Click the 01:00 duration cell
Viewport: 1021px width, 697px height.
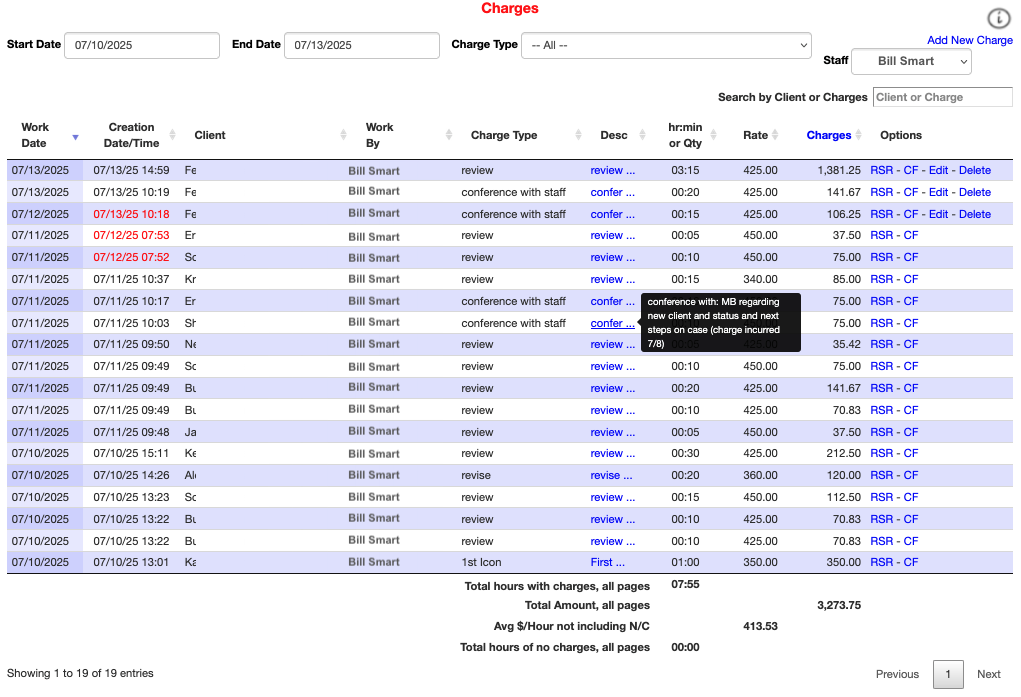tap(685, 562)
